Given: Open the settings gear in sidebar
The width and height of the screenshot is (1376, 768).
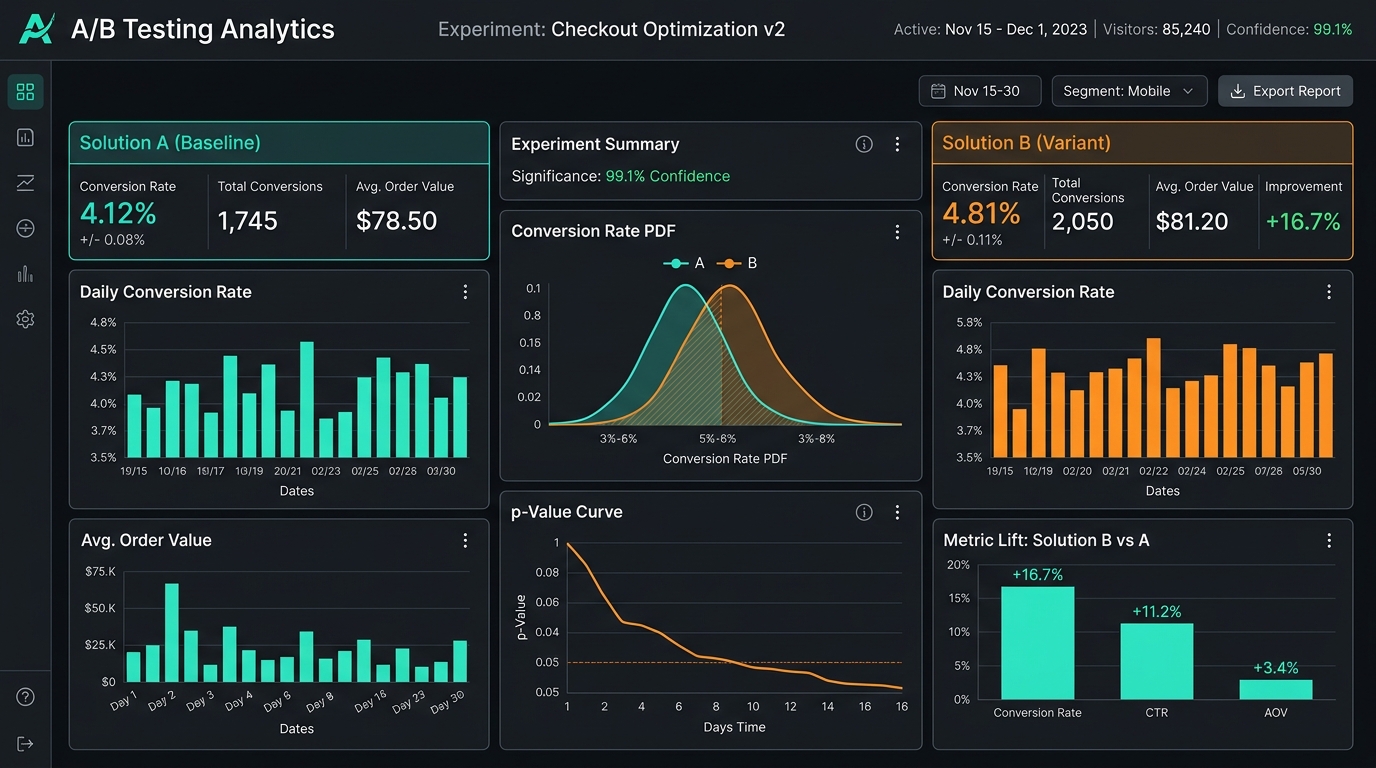Looking at the screenshot, I should pyautogui.click(x=26, y=319).
